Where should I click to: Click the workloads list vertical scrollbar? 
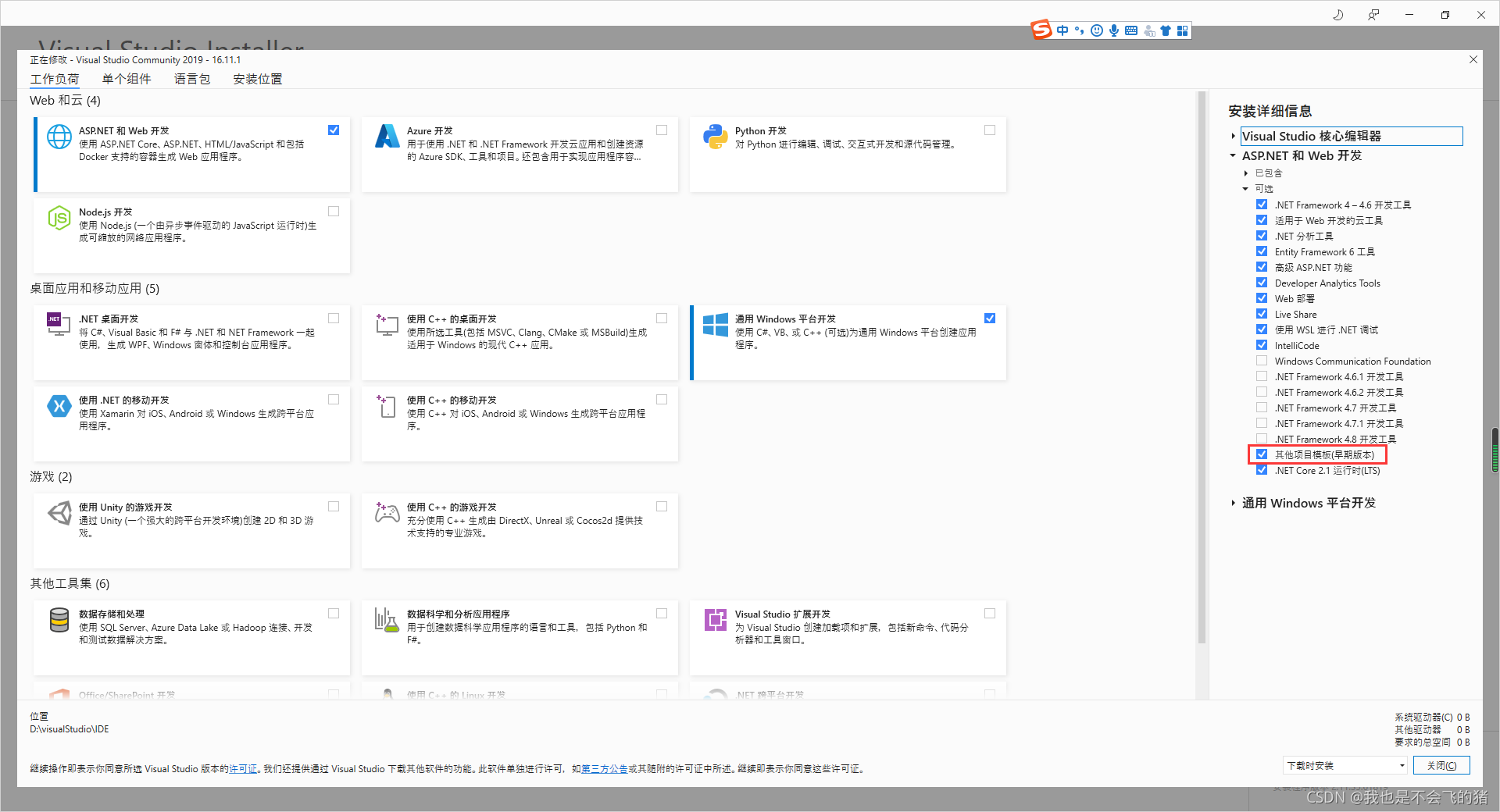point(1202,367)
